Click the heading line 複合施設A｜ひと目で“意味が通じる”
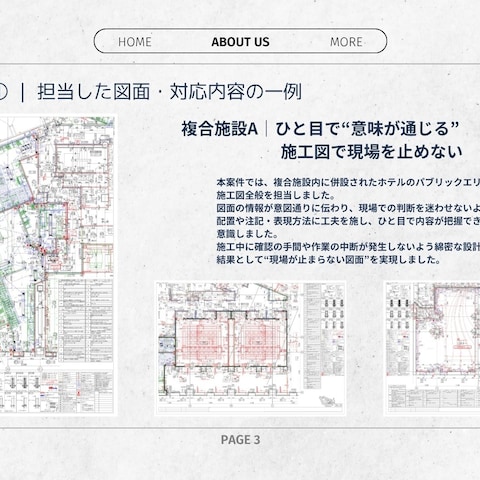The width and height of the screenshot is (480, 480). click(x=320, y=129)
